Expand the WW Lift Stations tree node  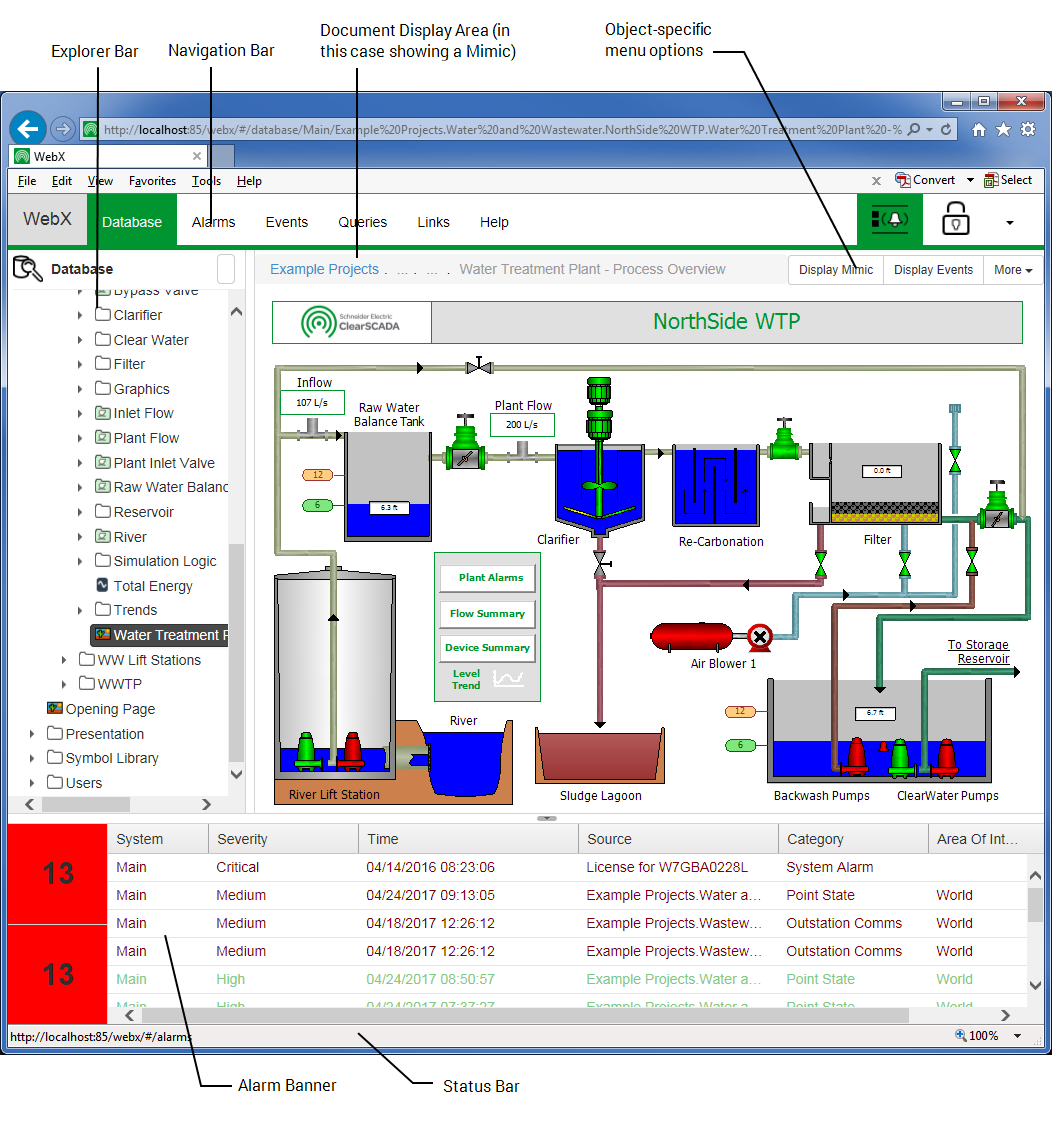[65, 659]
